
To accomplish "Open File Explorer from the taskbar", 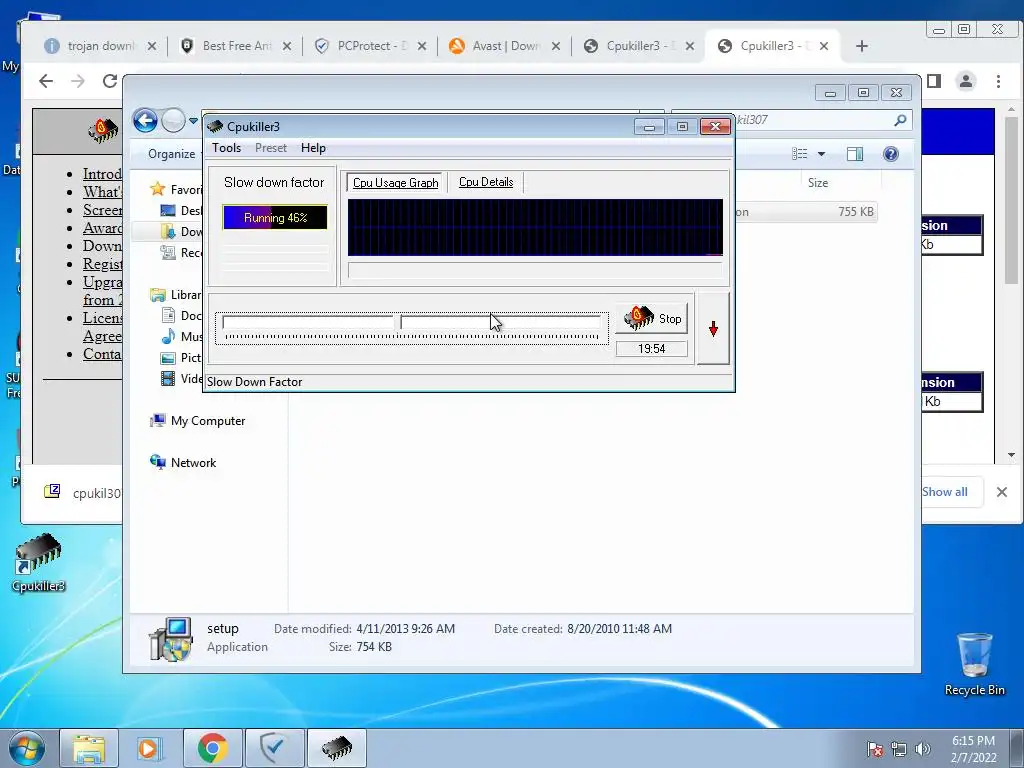I will tap(89, 748).
